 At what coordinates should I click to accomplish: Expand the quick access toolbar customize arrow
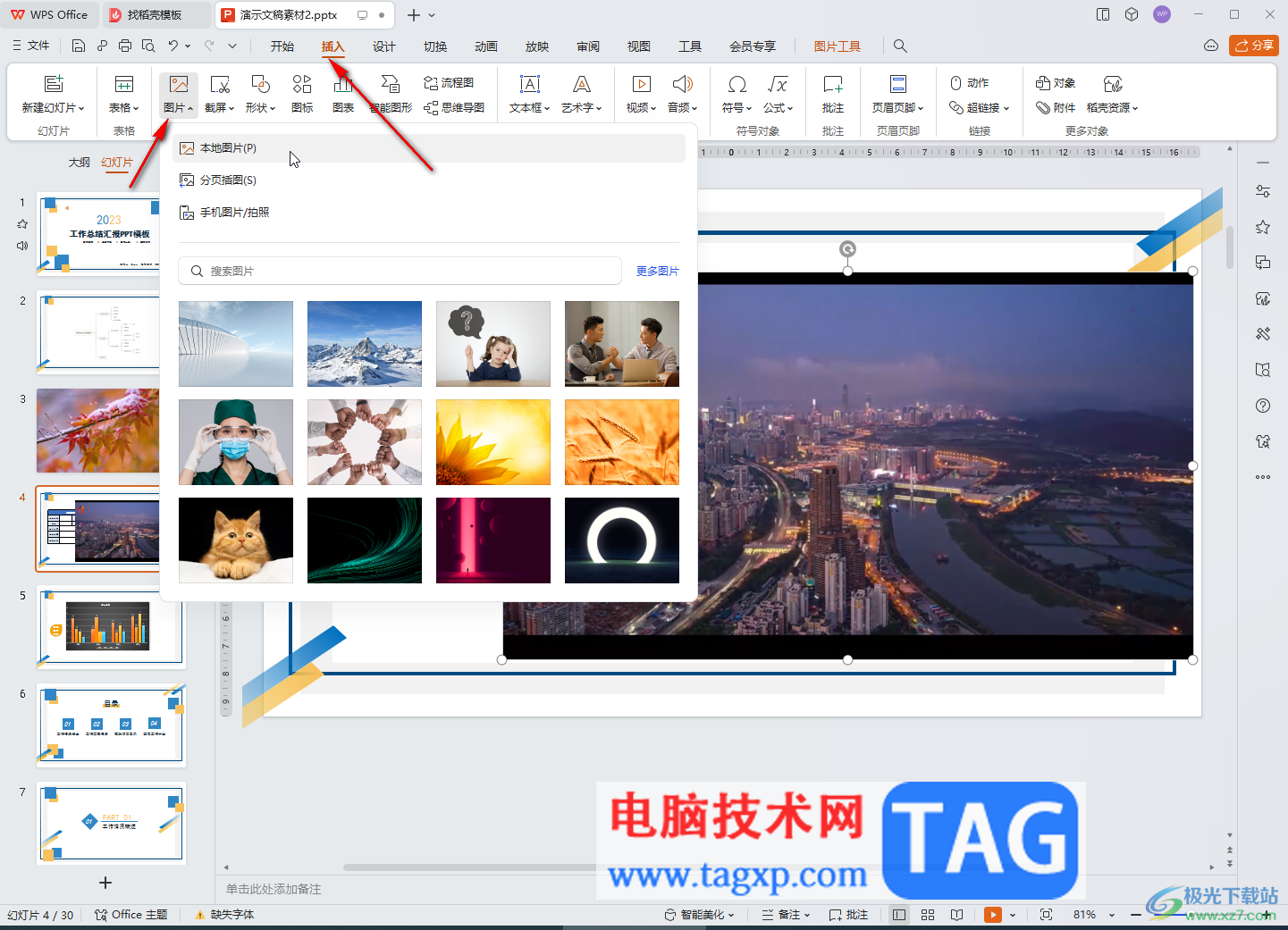coord(232,46)
